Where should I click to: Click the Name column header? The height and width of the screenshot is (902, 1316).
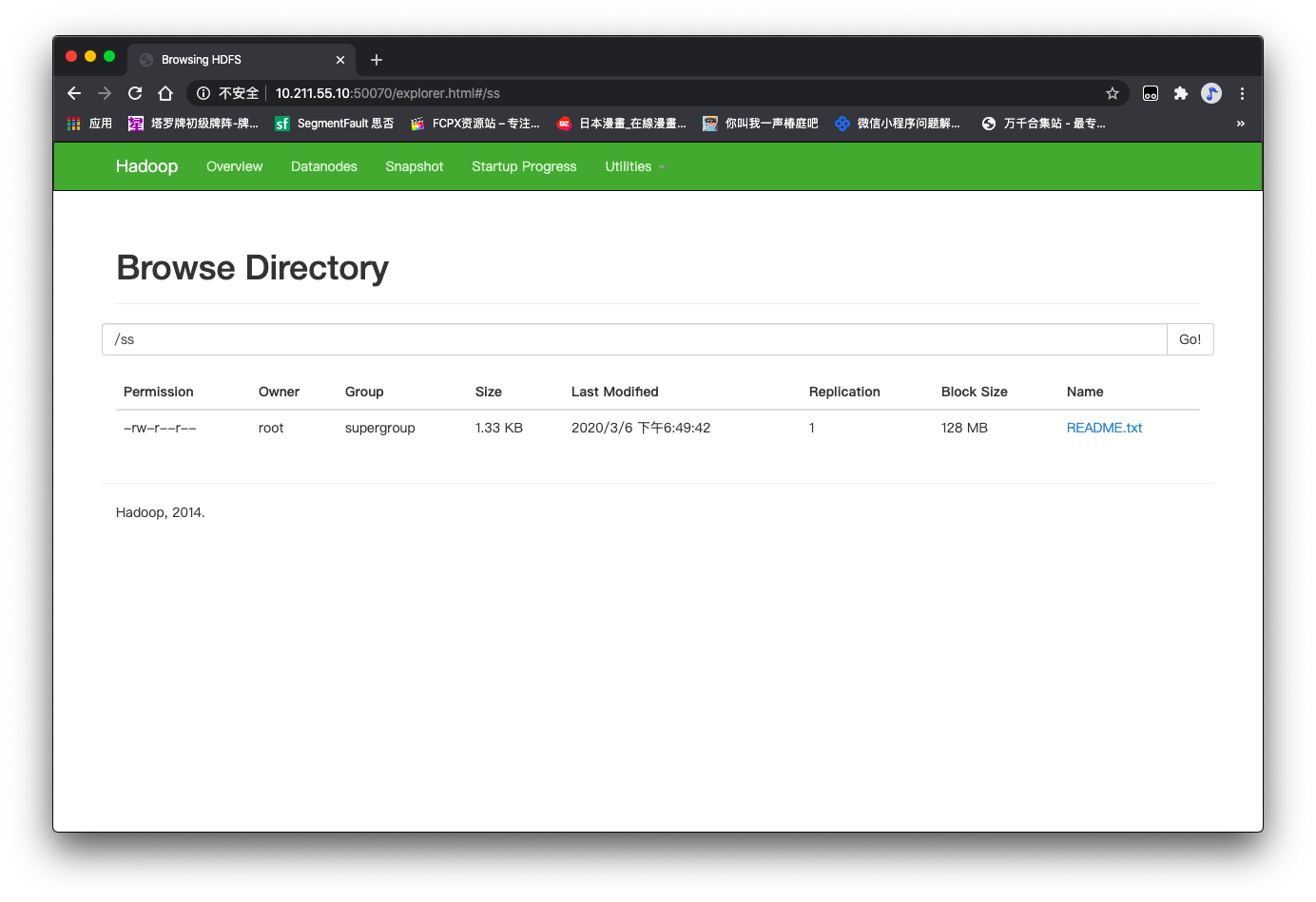1085,392
